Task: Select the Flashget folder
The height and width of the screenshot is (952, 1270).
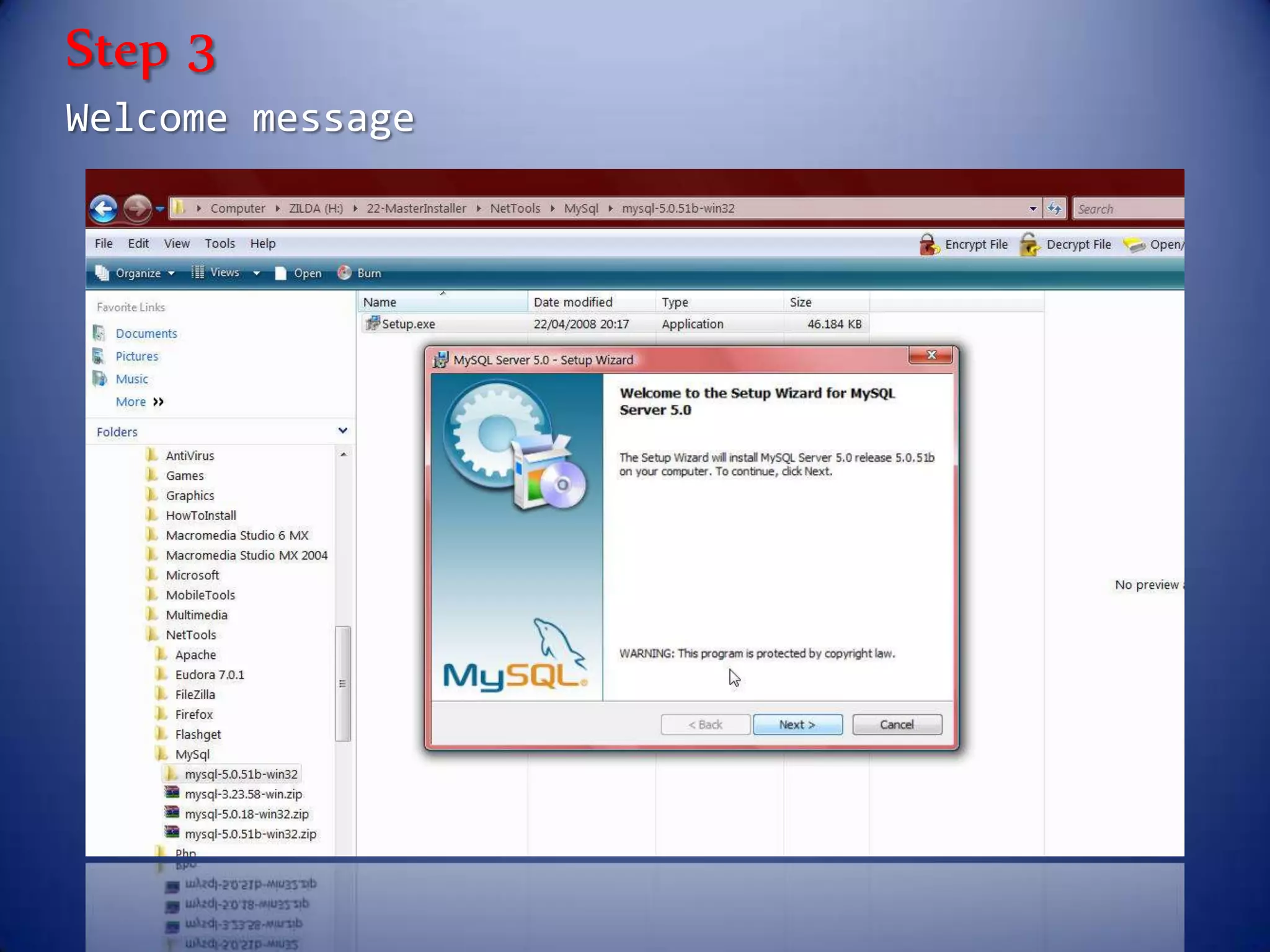Action: pos(198,734)
